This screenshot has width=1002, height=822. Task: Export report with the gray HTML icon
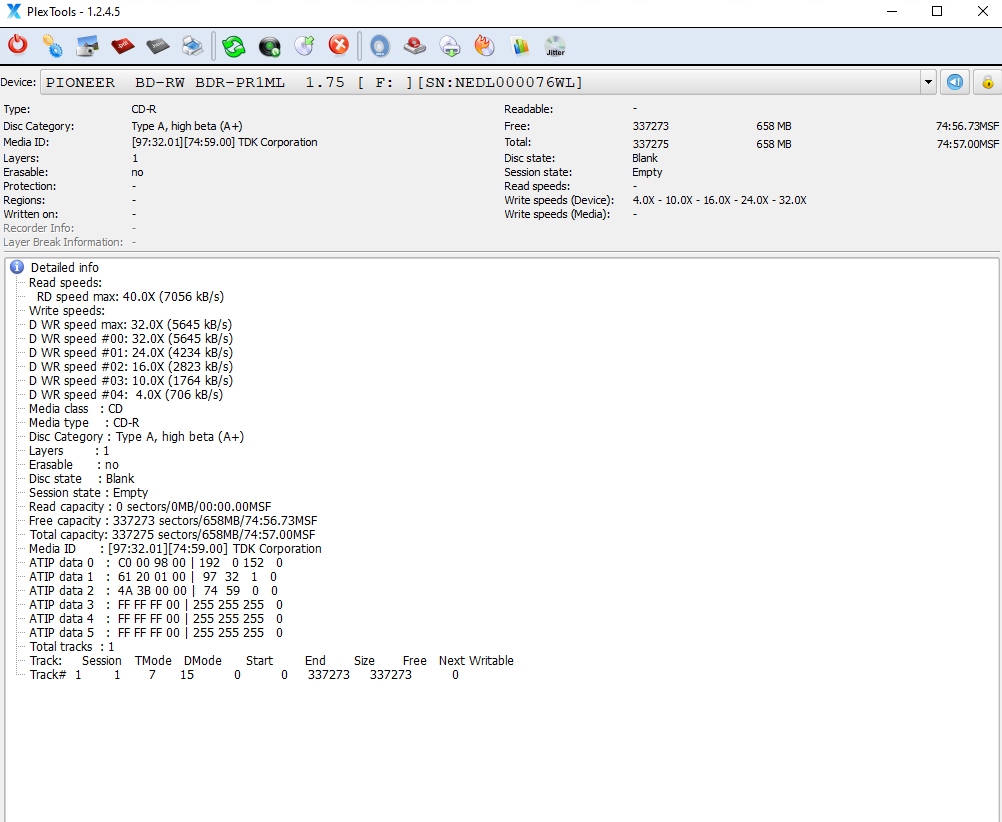click(x=157, y=45)
